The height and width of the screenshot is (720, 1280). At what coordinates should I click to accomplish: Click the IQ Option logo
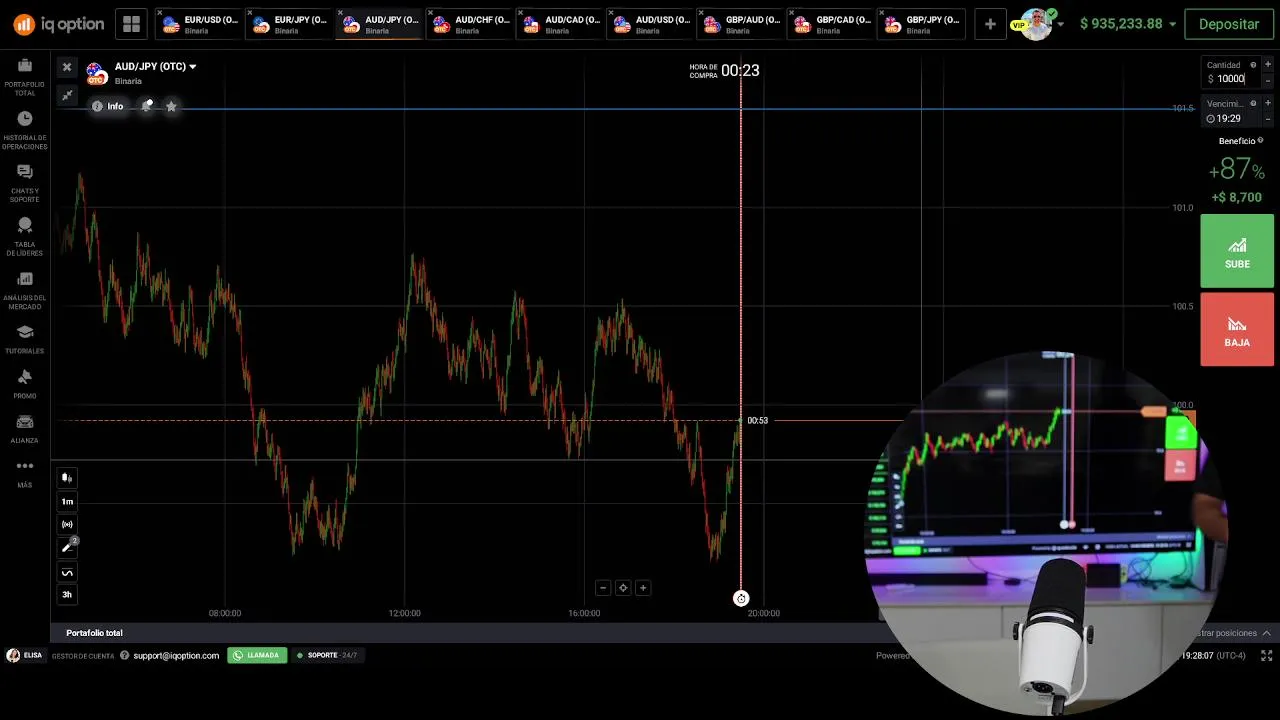coord(57,24)
